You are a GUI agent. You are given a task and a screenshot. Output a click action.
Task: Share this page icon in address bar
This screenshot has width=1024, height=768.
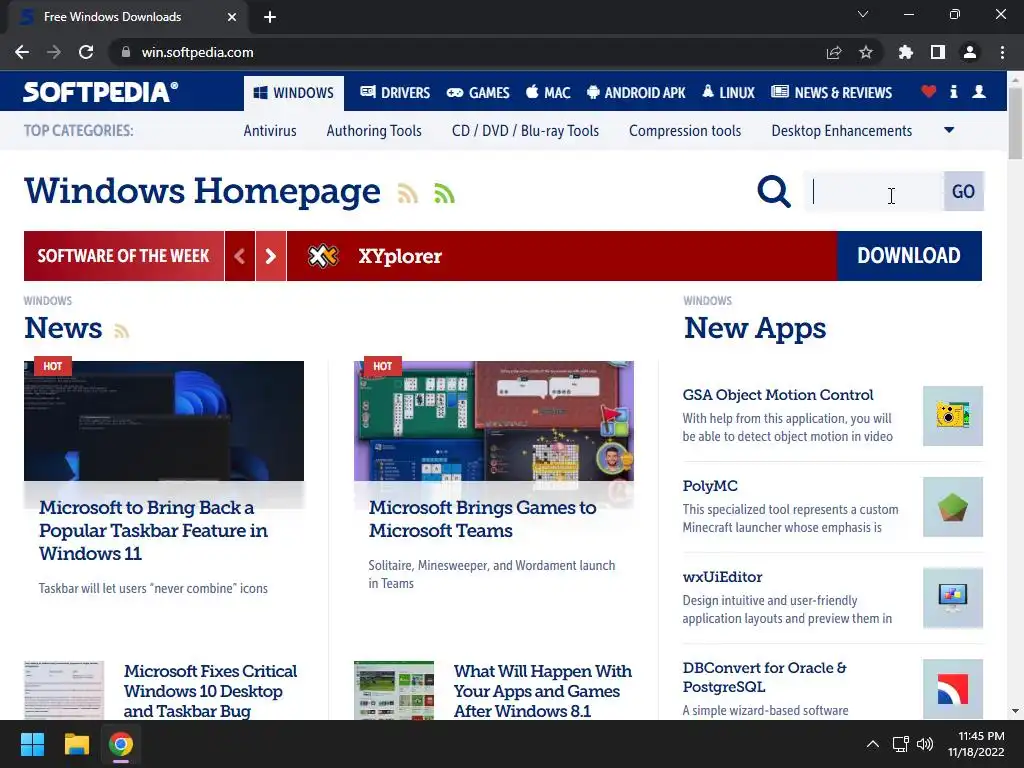[x=834, y=52]
